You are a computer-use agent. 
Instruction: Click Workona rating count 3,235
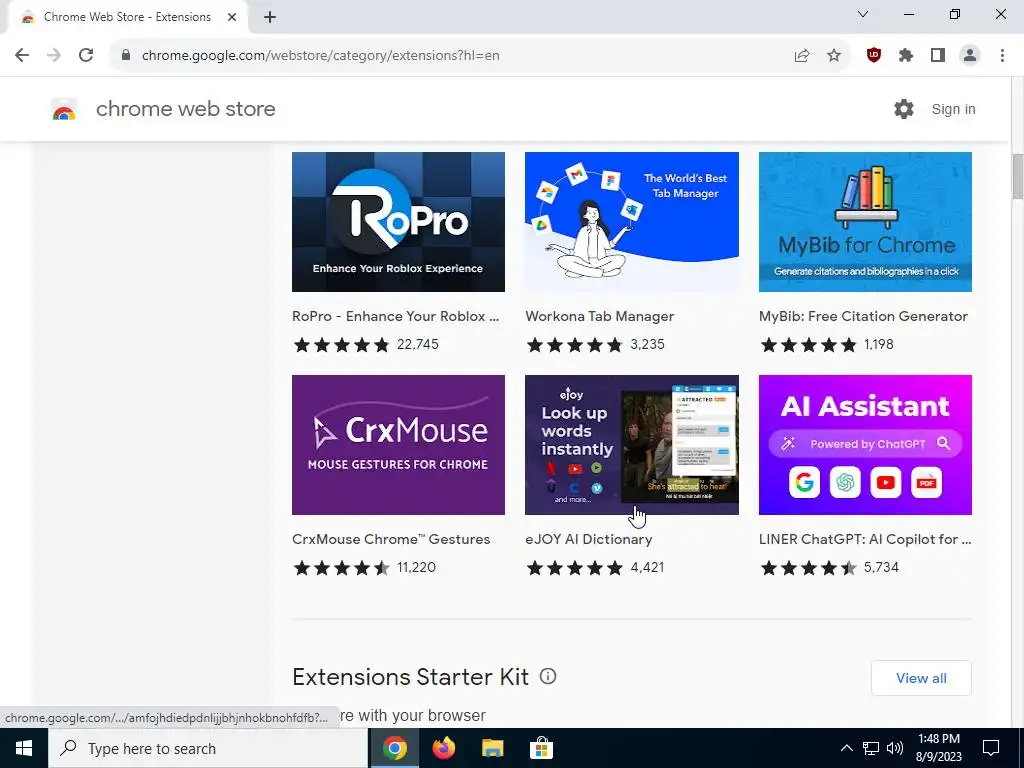[x=647, y=344]
